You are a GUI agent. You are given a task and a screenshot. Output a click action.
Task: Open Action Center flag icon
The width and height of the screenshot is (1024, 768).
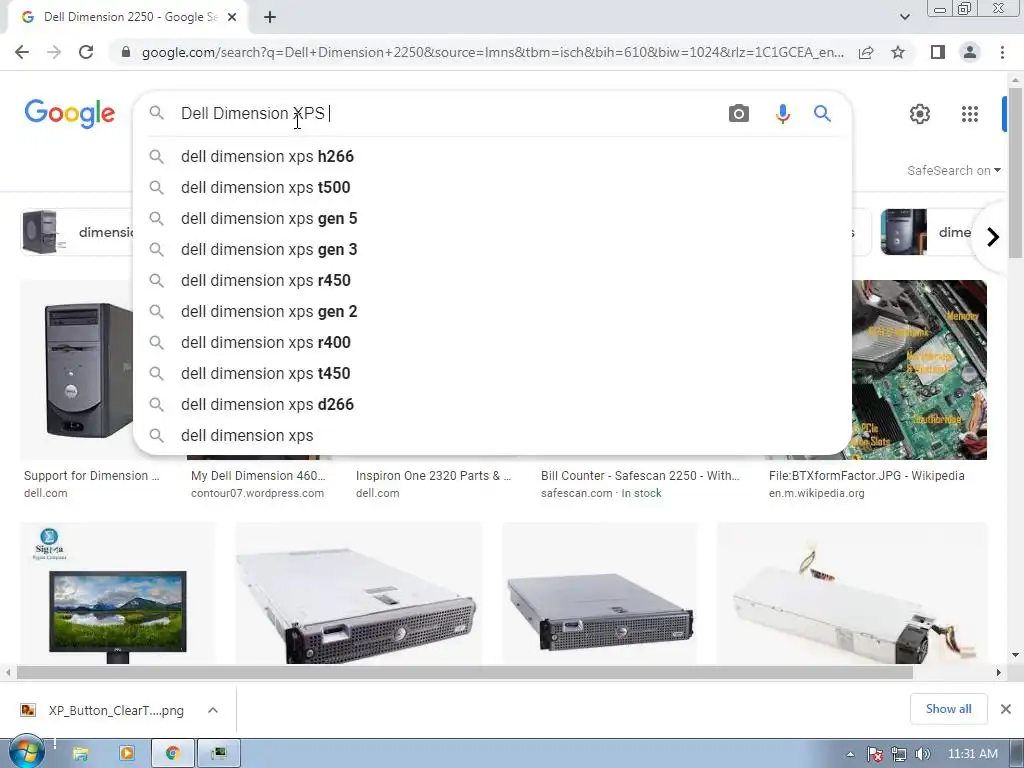click(x=875, y=754)
